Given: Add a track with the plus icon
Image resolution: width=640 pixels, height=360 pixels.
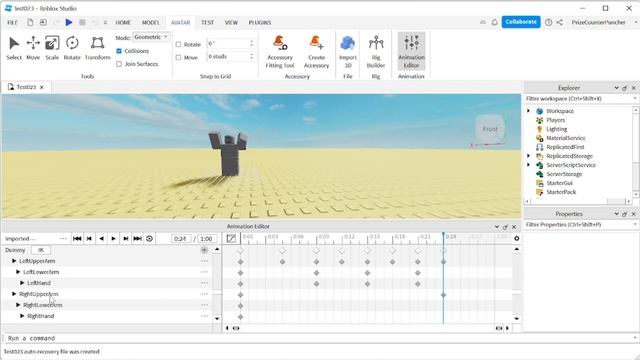Looking at the screenshot, I should coord(204,250).
